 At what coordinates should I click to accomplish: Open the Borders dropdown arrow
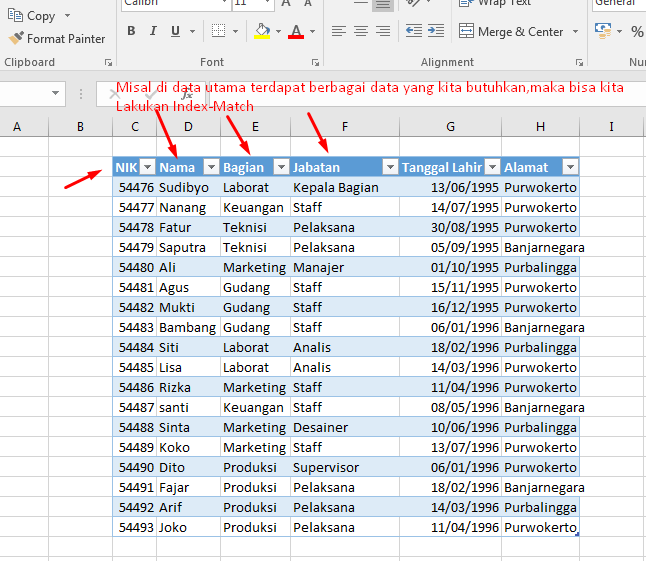(x=236, y=31)
